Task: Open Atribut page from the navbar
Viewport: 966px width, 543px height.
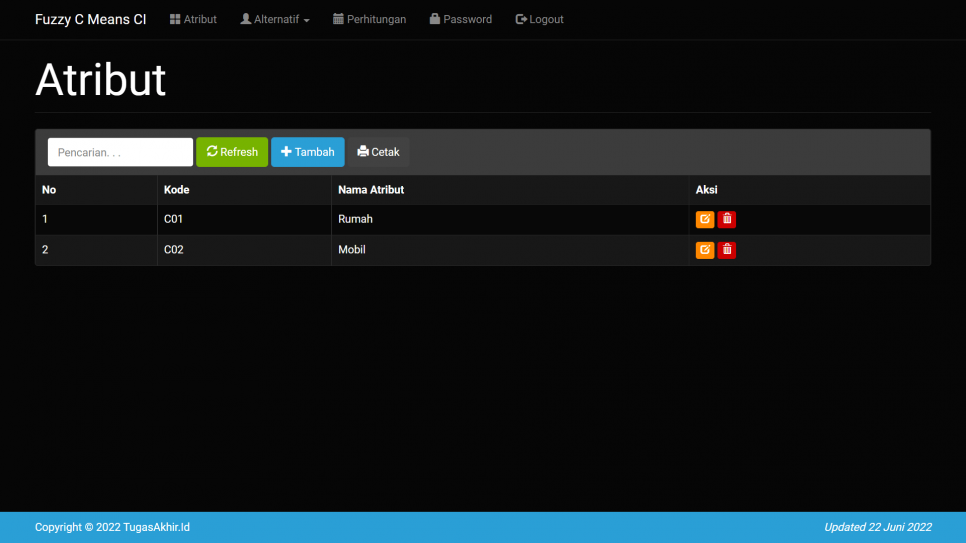Action: [x=193, y=19]
